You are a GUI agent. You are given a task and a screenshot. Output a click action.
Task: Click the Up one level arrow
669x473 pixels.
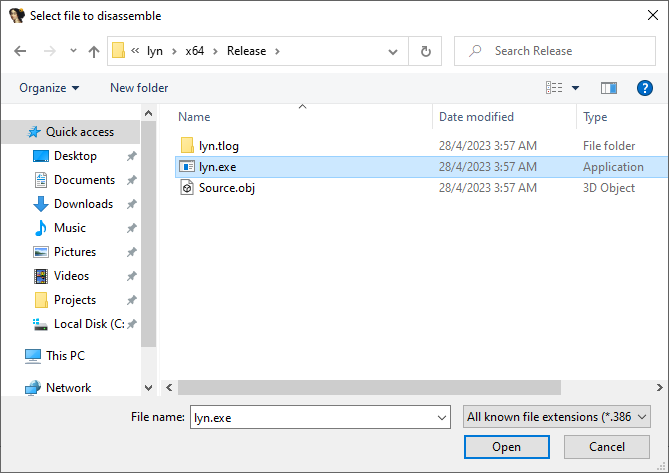pos(94,51)
